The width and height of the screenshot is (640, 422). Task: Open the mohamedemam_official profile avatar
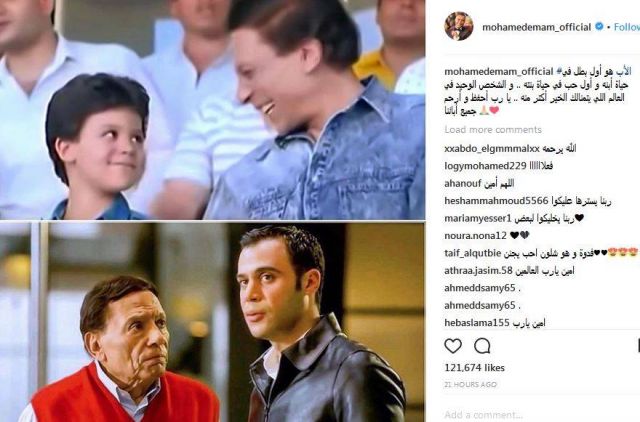(459, 26)
